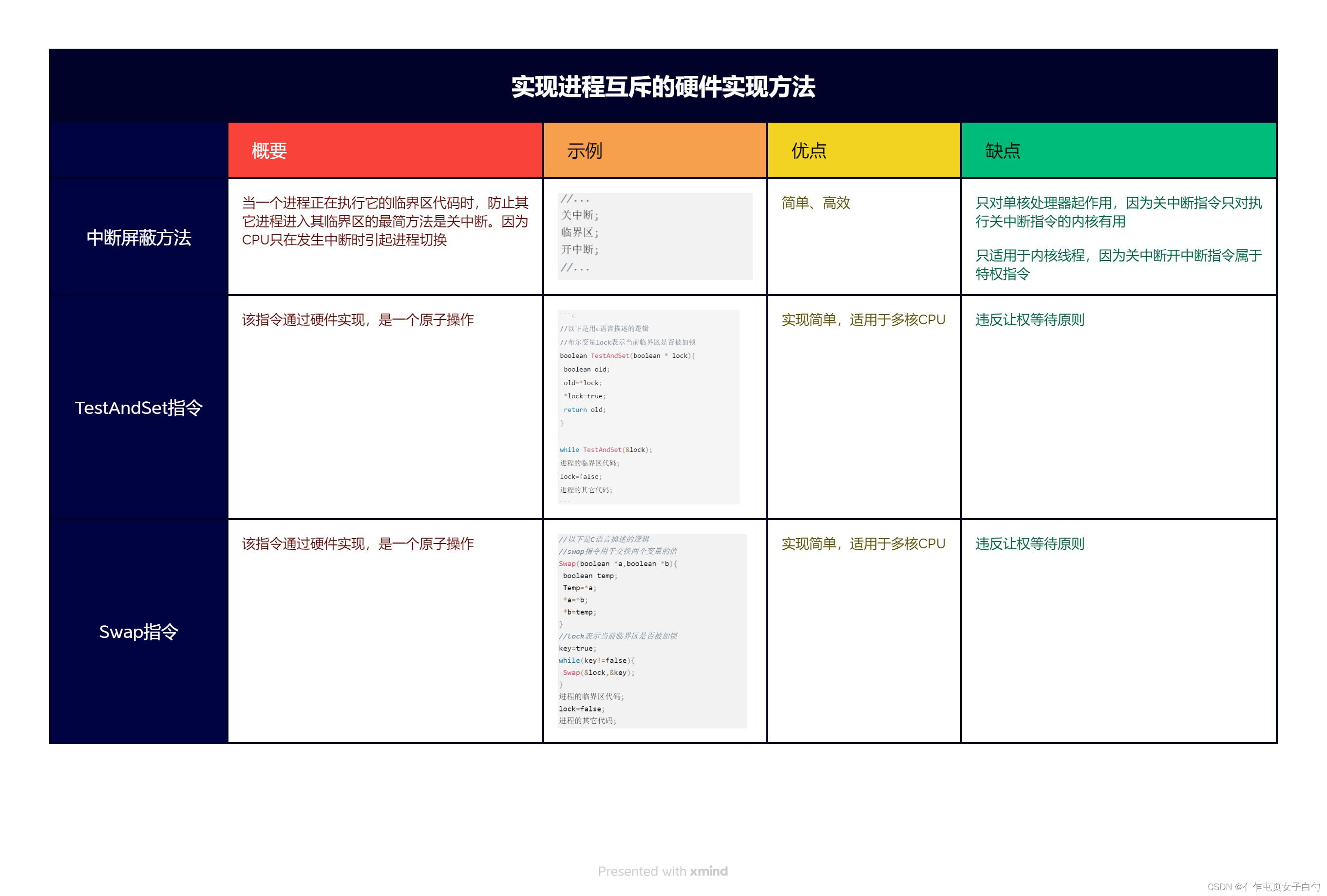The height and width of the screenshot is (896, 1327).
Task: Click the 关中断; code line
Action: coord(580,215)
